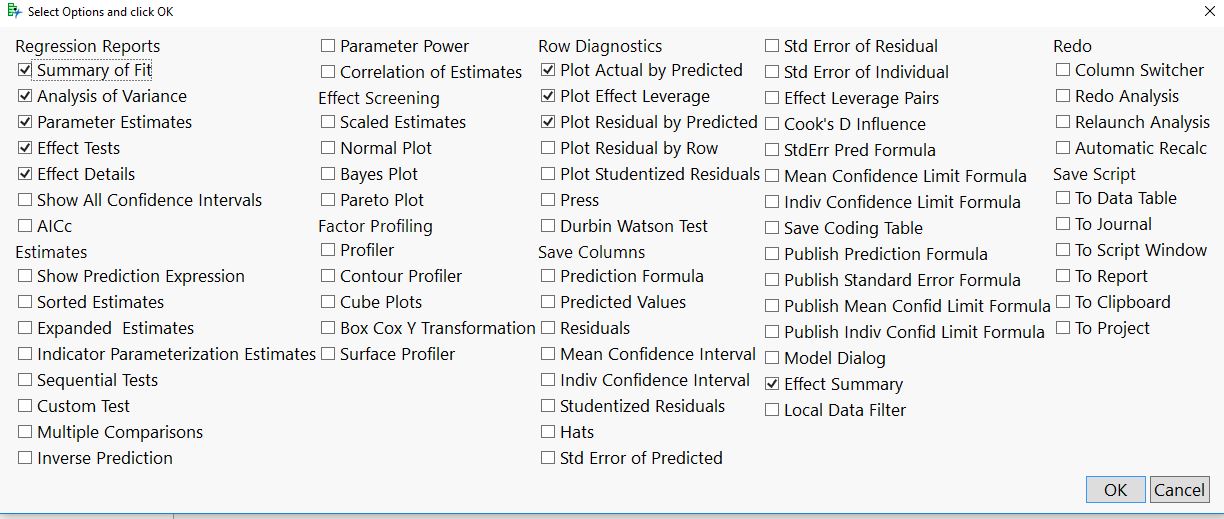Enable the AICc checkbox

[25, 227]
